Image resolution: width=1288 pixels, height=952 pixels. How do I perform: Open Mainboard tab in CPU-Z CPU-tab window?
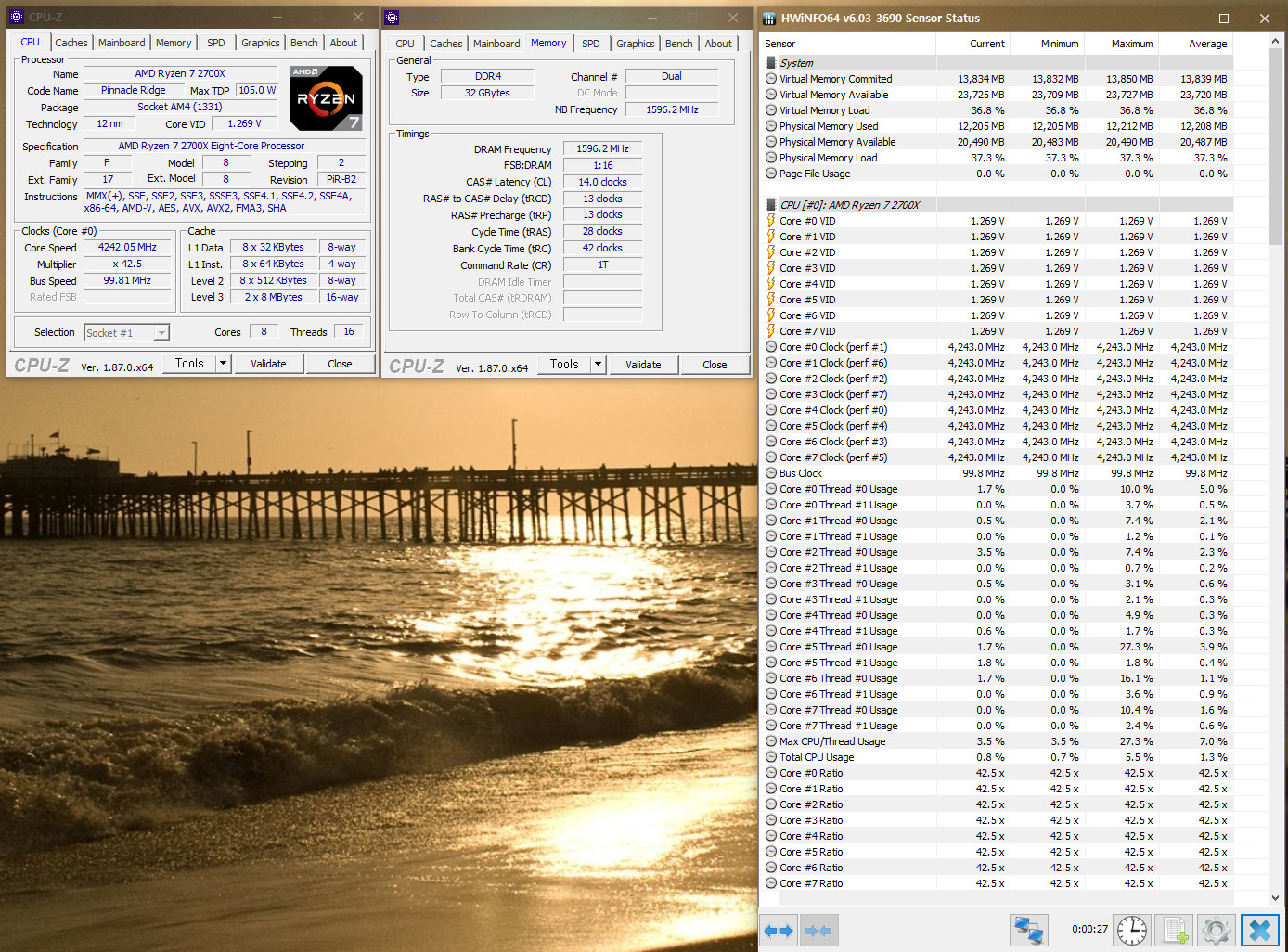[122, 43]
